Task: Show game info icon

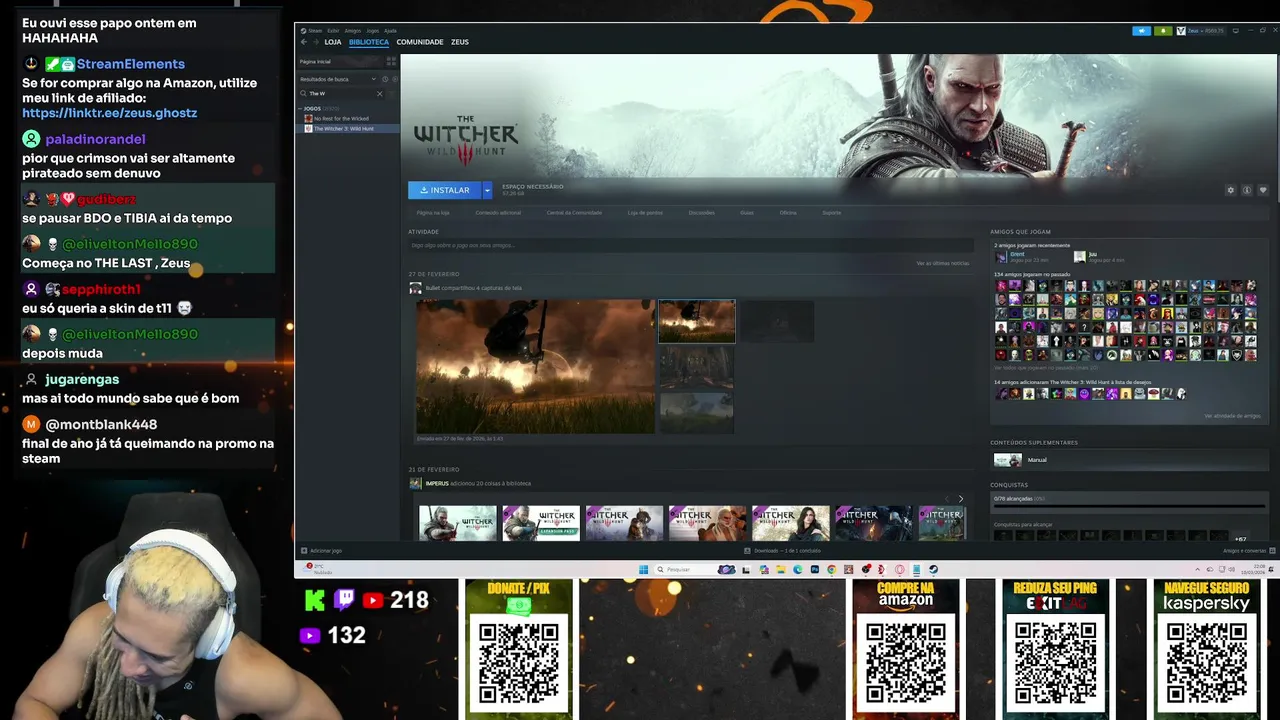Action: pyautogui.click(x=1248, y=190)
